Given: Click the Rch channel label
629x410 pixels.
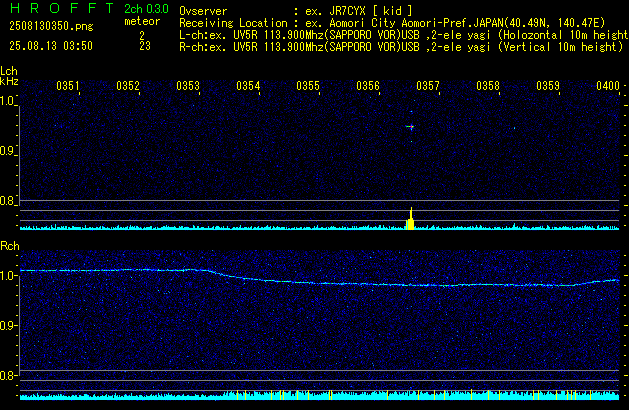Looking at the screenshot, I should click(10, 246).
